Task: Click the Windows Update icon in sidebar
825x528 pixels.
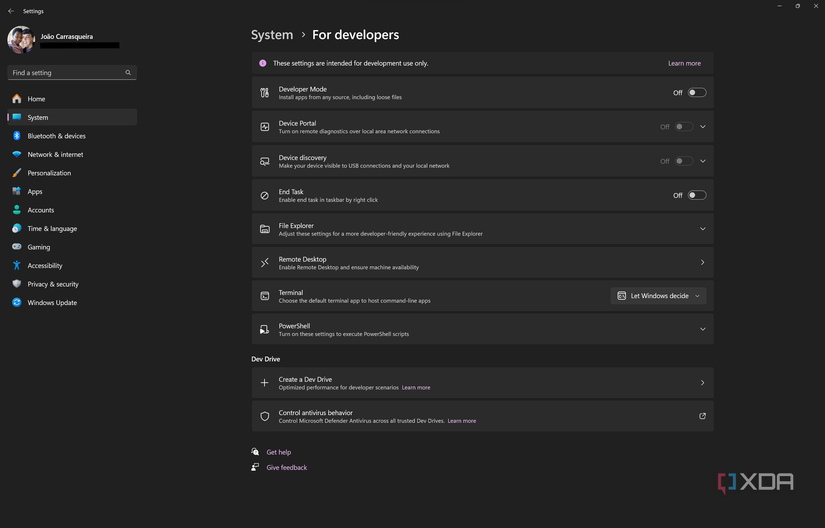Action: pos(17,303)
